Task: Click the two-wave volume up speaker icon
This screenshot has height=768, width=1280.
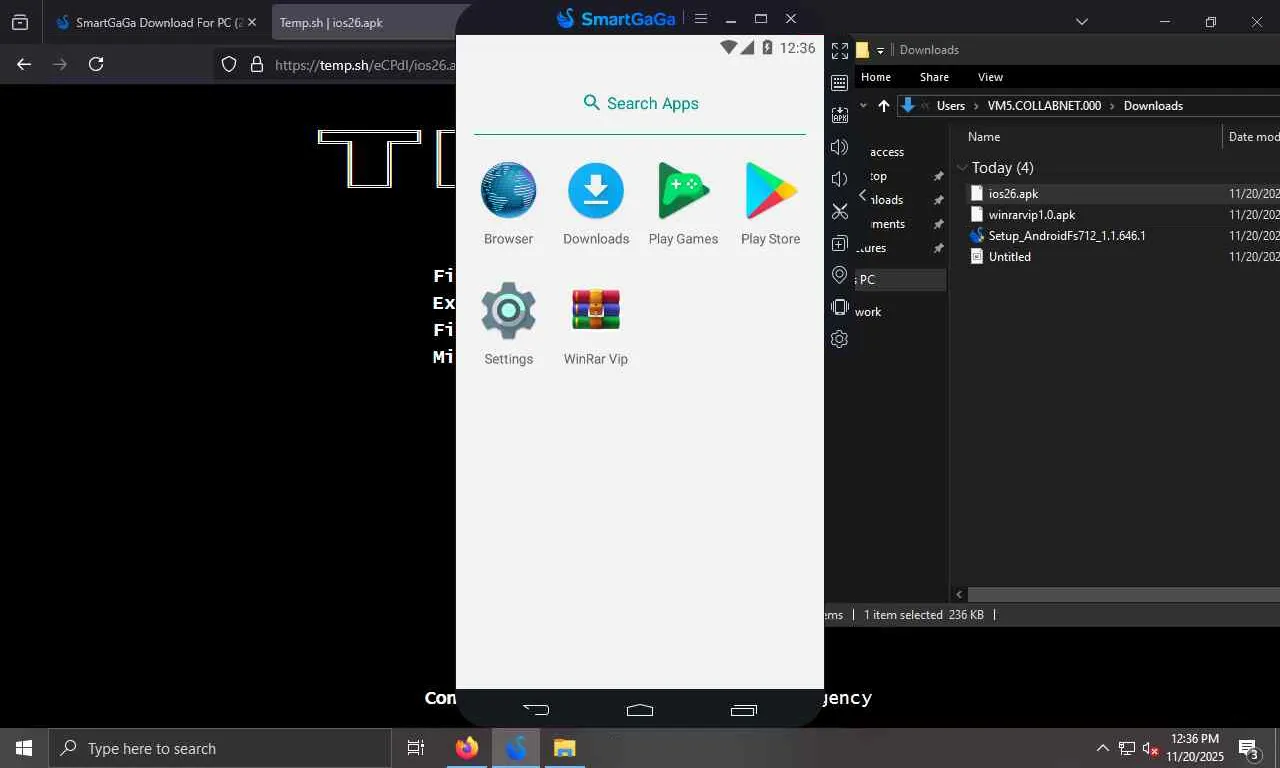Action: point(840,147)
